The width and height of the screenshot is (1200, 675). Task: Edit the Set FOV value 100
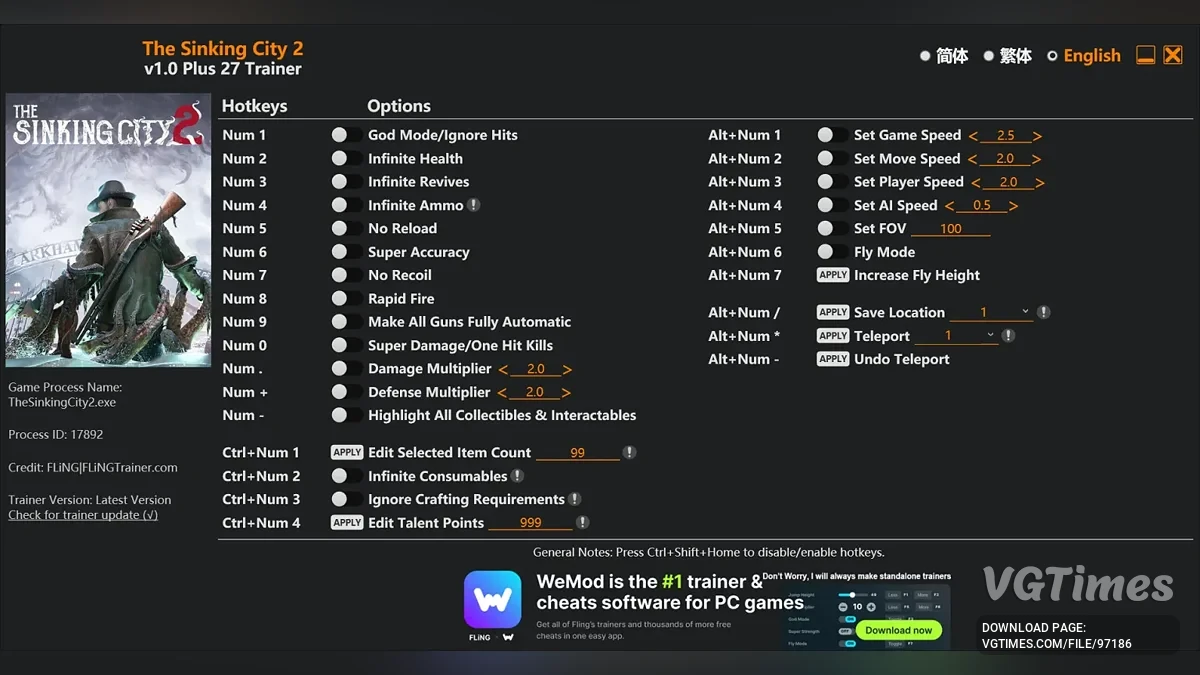(950, 228)
